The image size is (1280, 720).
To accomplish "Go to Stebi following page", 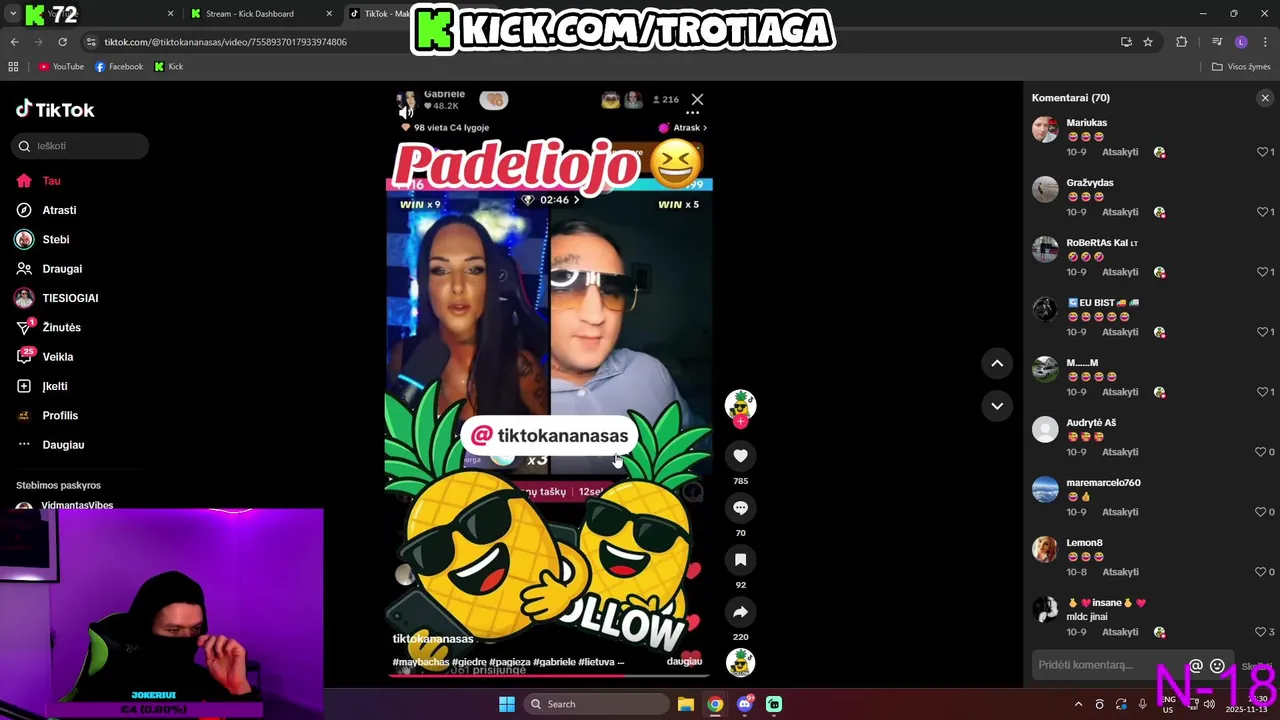I will tap(42, 240).
